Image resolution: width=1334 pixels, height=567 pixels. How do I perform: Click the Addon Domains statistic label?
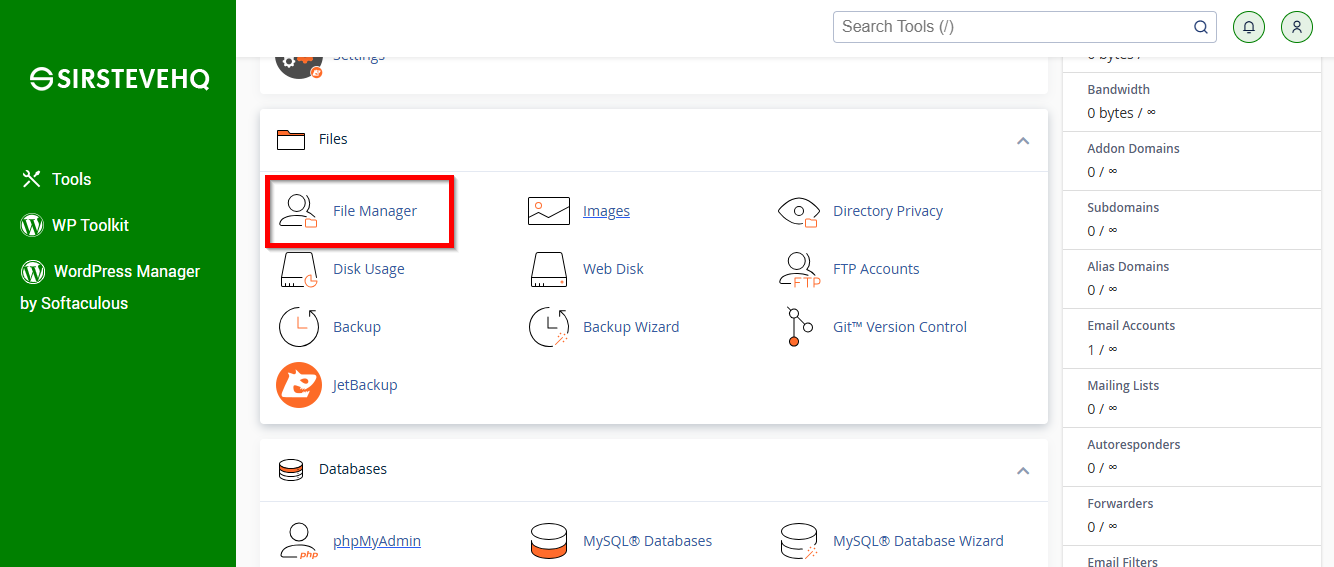(x=1134, y=149)
